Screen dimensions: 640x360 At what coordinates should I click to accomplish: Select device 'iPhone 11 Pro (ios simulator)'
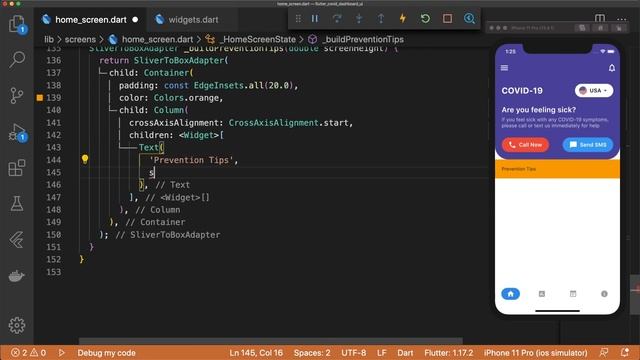point(536,353)
